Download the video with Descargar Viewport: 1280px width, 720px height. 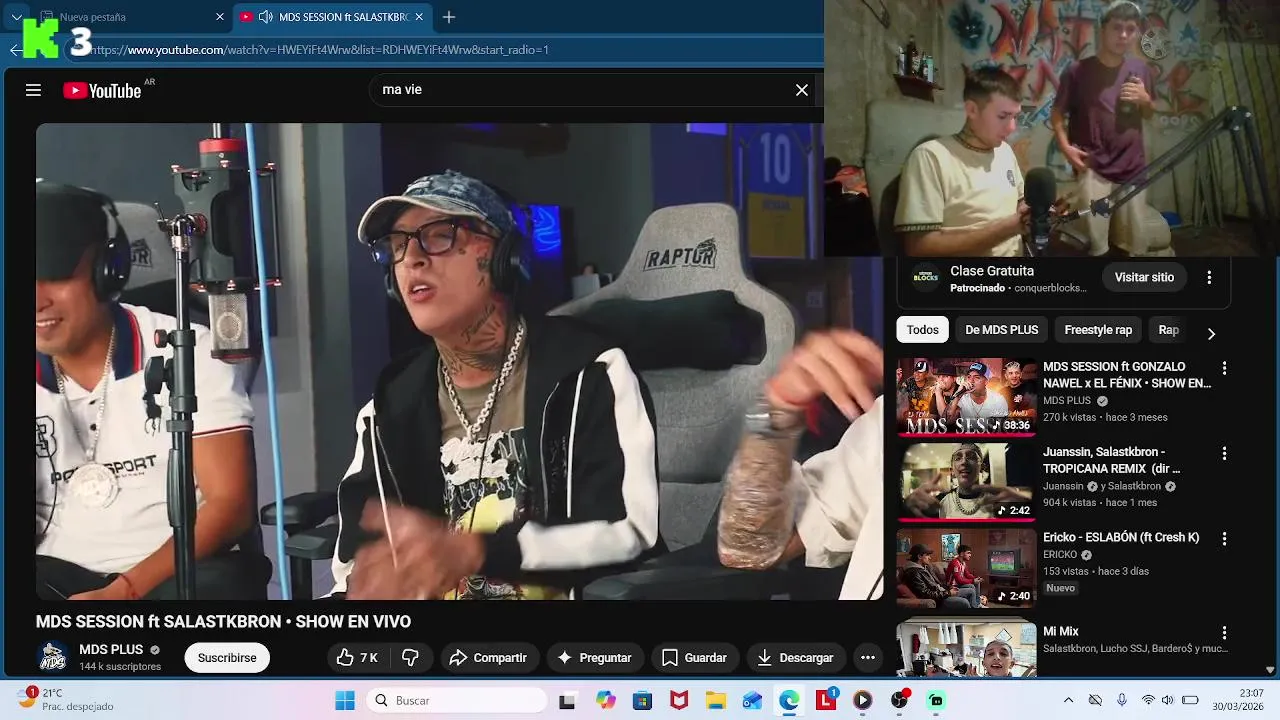[x=795, y=657]
